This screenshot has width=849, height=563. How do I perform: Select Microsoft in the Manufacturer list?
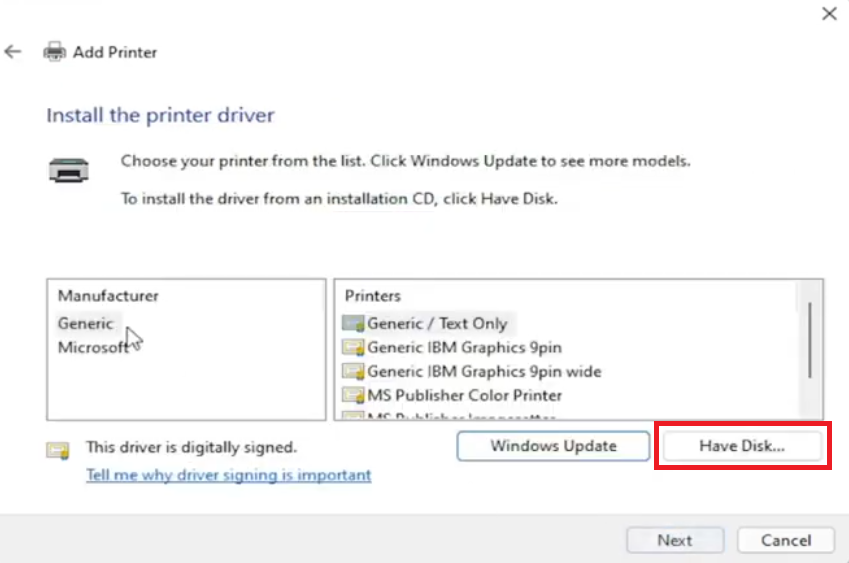click(x=93, y=347)
